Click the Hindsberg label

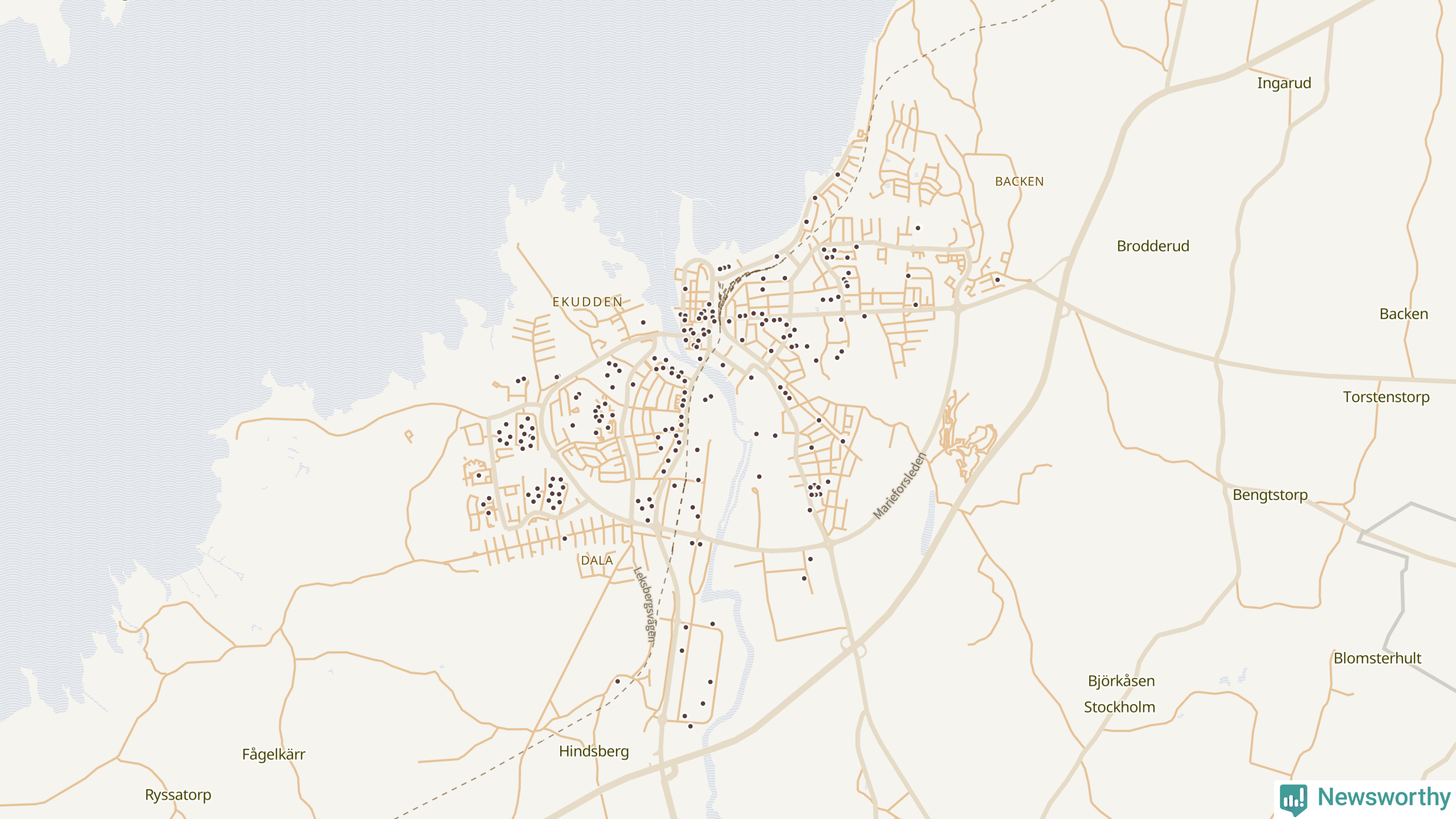594,751
